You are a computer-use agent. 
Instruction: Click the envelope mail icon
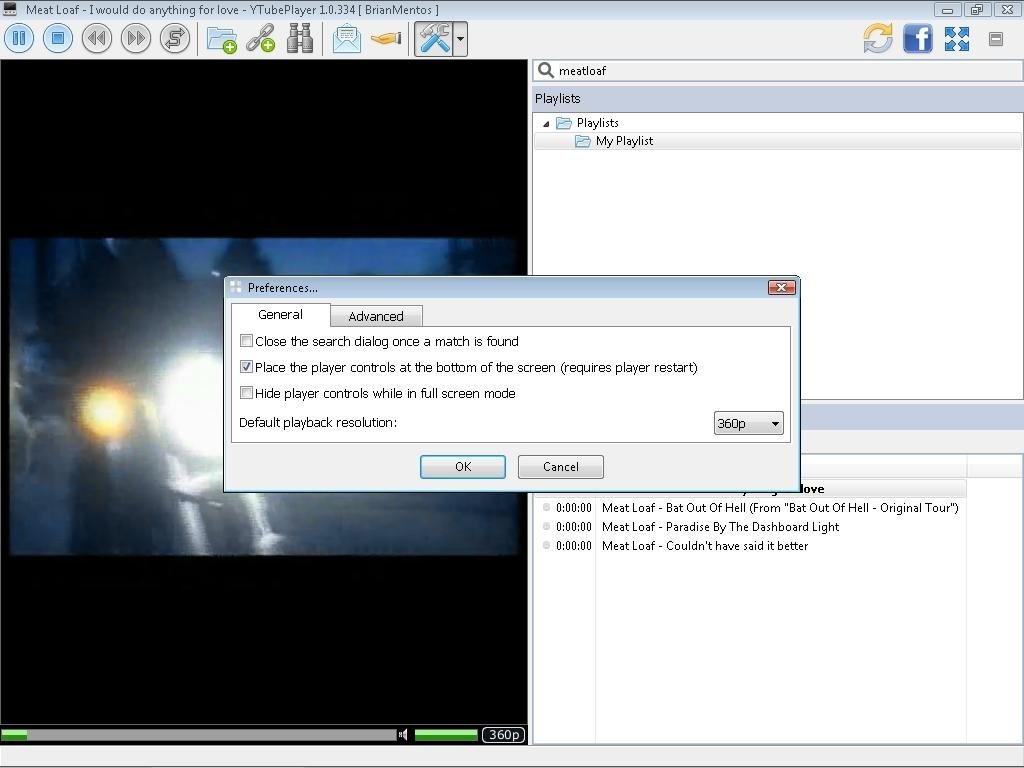pos(346,39)
